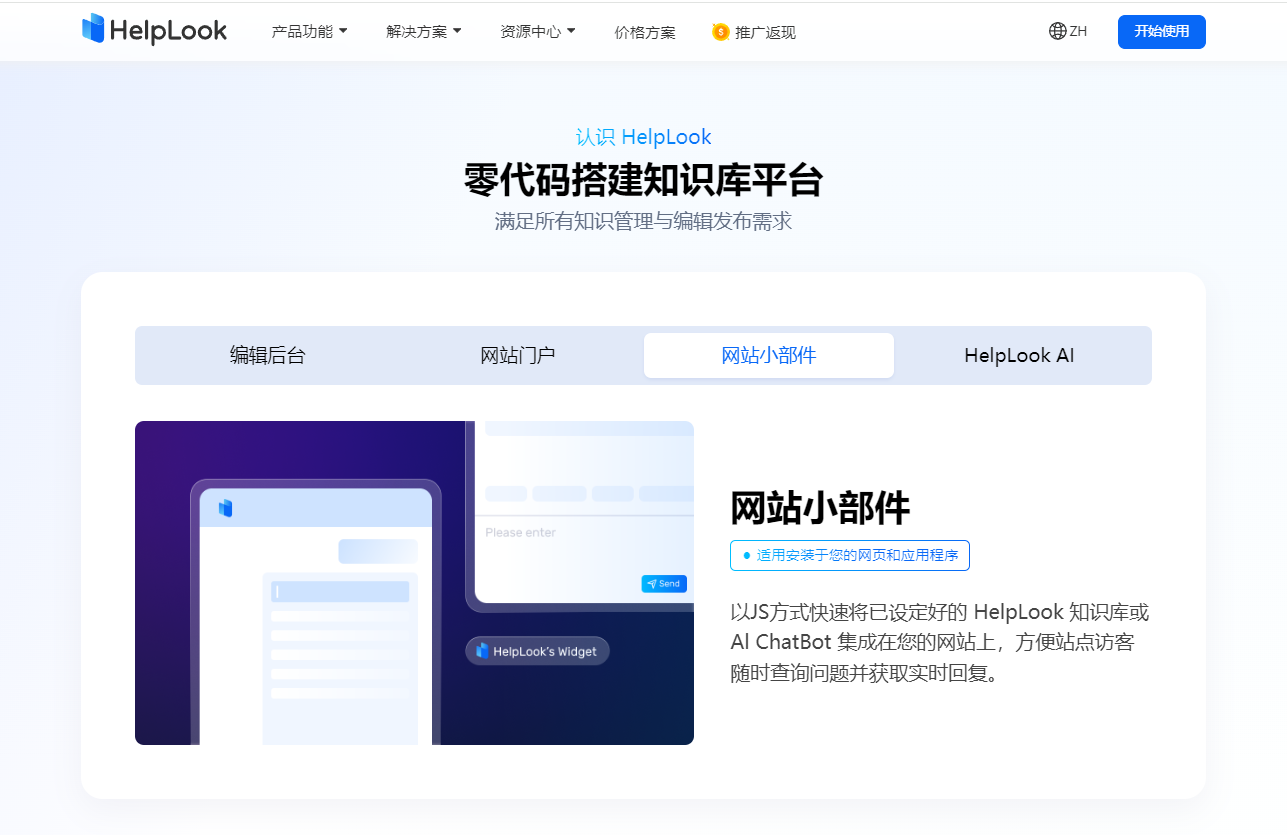Screen dimensions: 1287x838
Task: Switch language using the ZH selector
Action: click(1068, 31)
